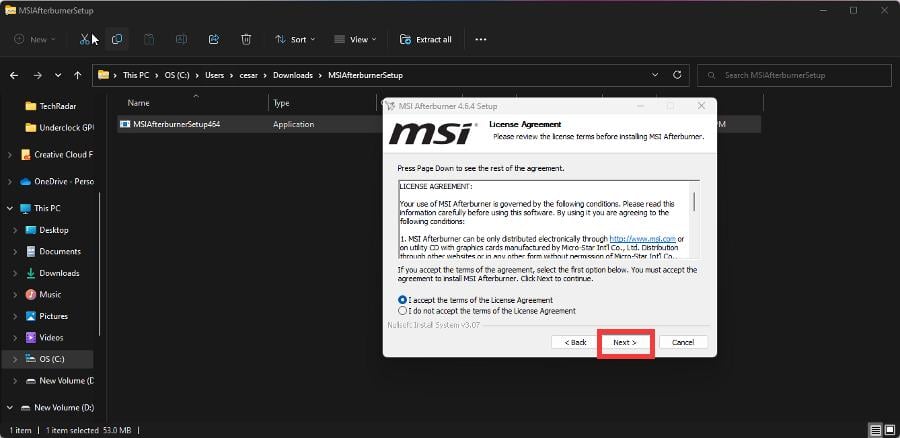Select This PC in sidebar

[x=40, y=208]
